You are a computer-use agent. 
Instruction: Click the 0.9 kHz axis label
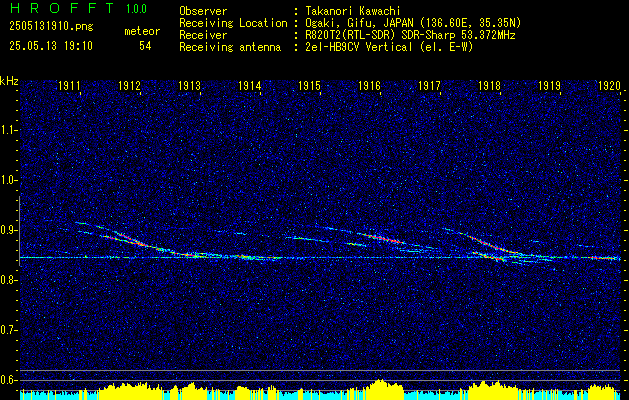click(8, 230)
